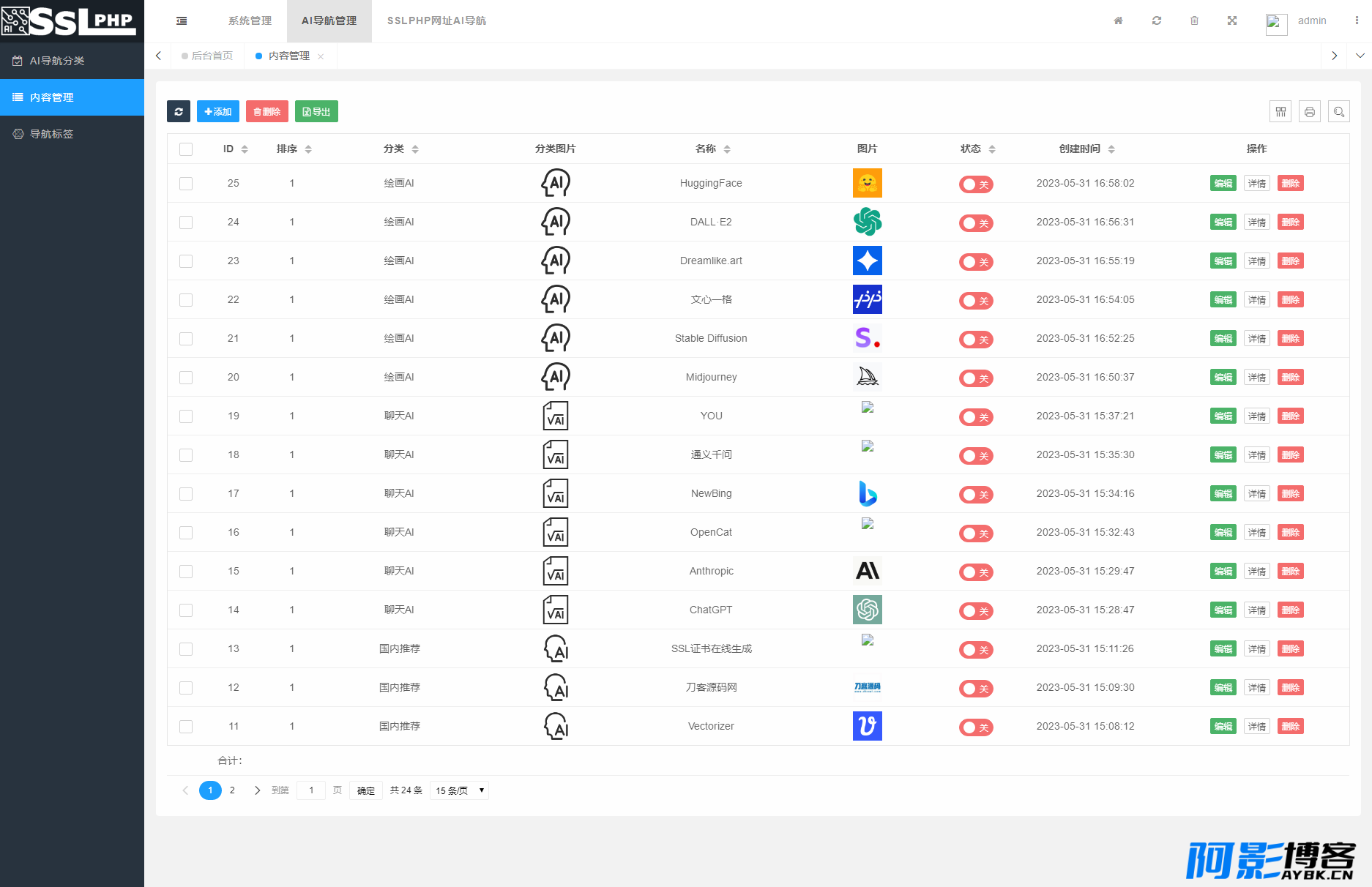Open the column filter grid icon
The height and width of the screenshot is (887, 1372).
1280,111
